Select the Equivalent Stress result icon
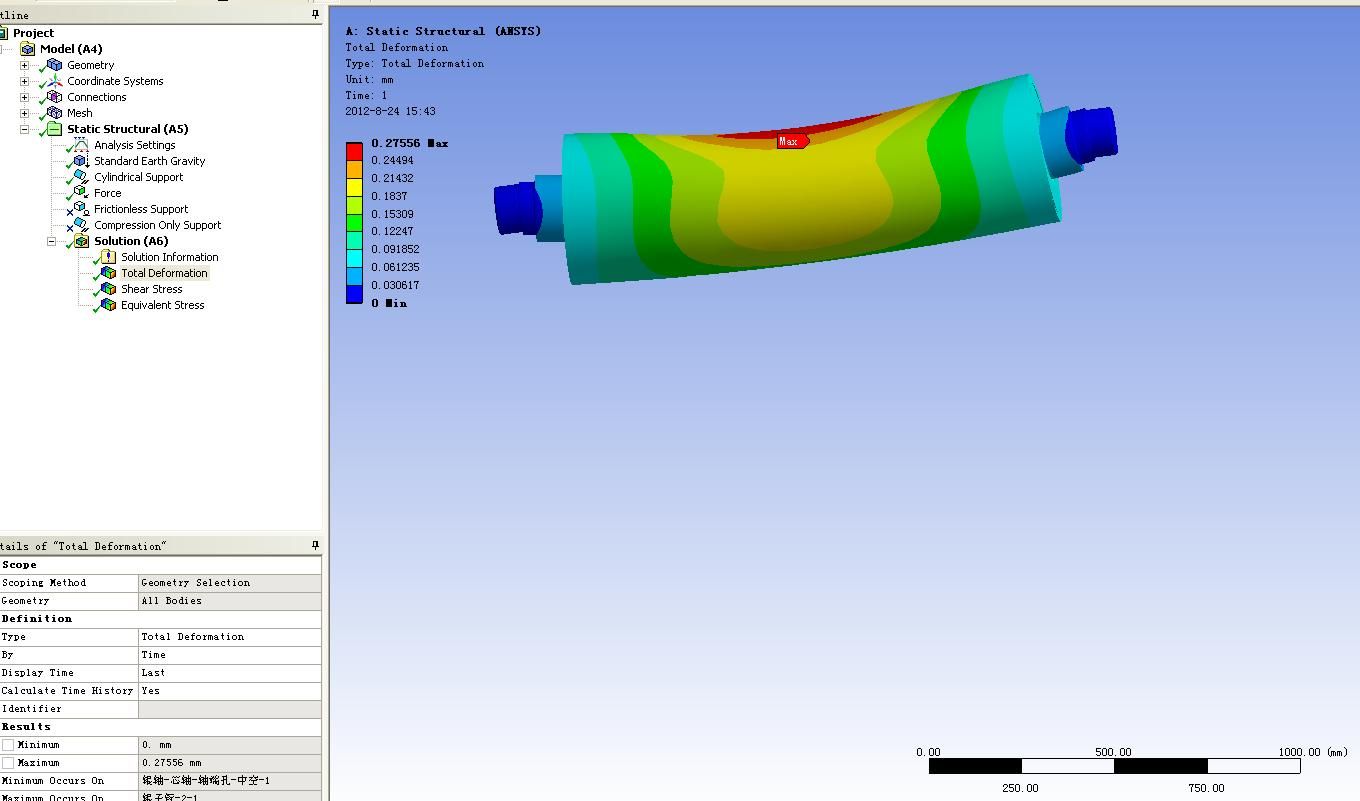1360x801 pixels. click(x=107, y=305)
